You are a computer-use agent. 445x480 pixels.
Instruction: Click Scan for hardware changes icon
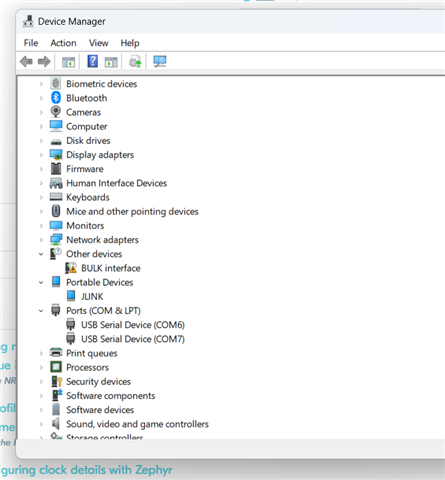point(160,61)
